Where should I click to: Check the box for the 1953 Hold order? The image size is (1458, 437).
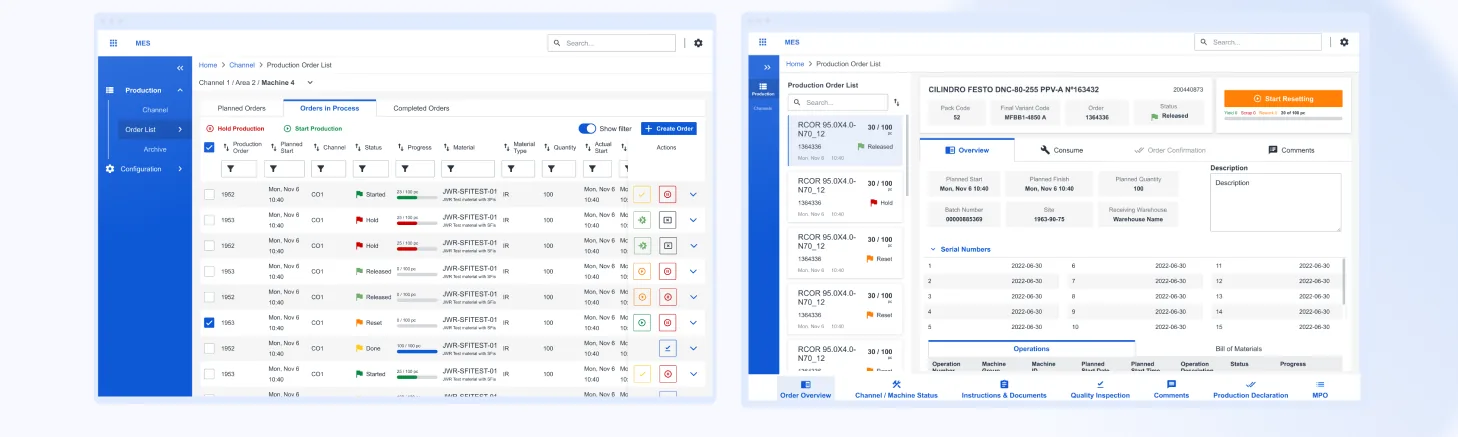click(209, 220)
